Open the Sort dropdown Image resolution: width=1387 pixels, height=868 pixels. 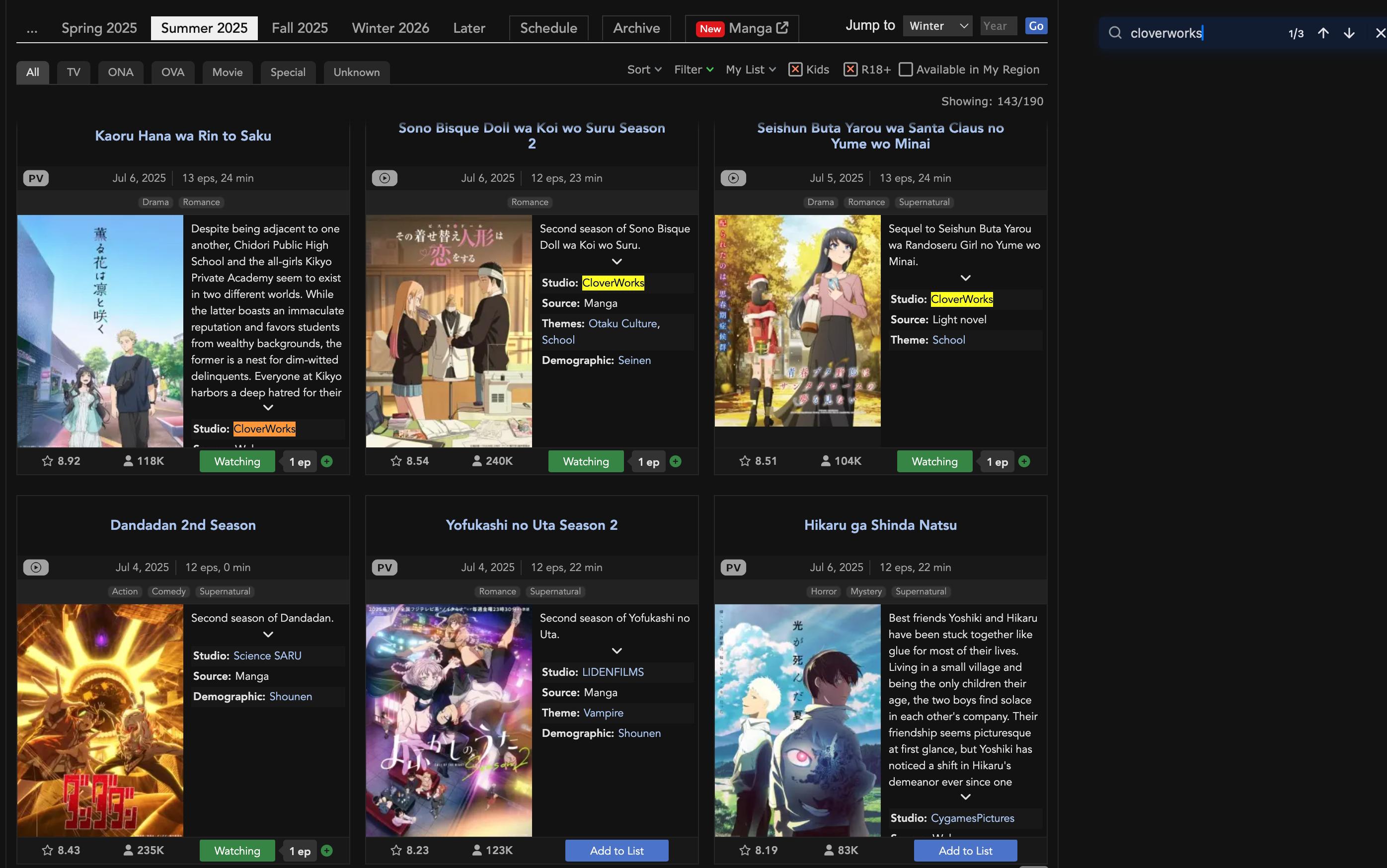pyautogui.click(x=644, y=70)
